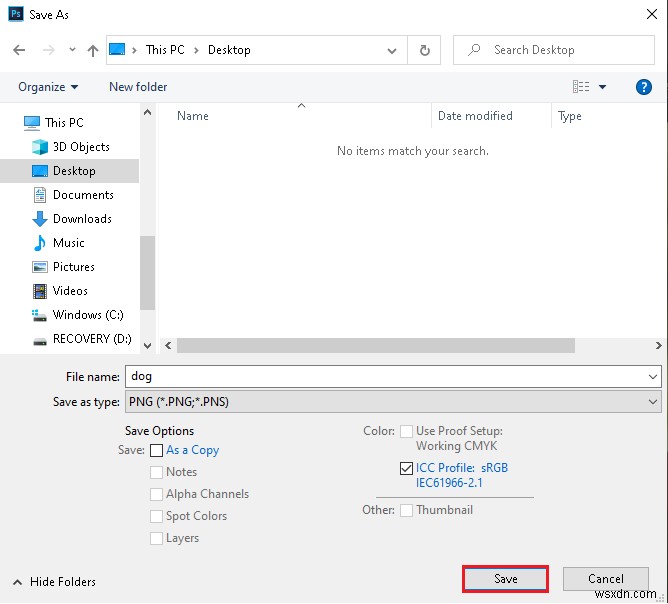Click the Save button
The height and width of the screenshot is (604, 668).
(505, 579)
